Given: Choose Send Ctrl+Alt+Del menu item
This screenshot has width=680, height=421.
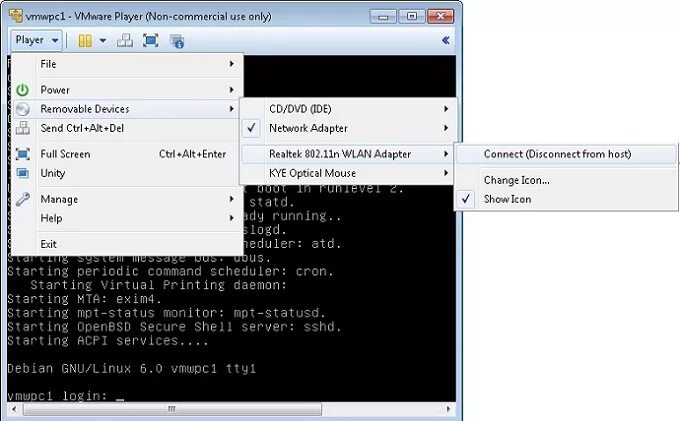Looking at the screenshot, I should tap(128, 128).
